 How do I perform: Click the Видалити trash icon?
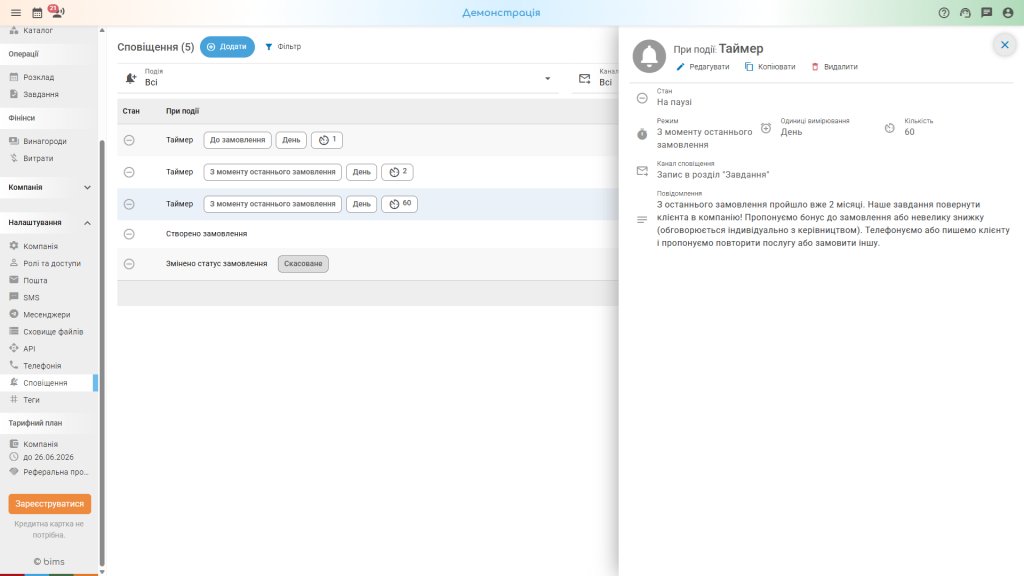coord(815,67)
